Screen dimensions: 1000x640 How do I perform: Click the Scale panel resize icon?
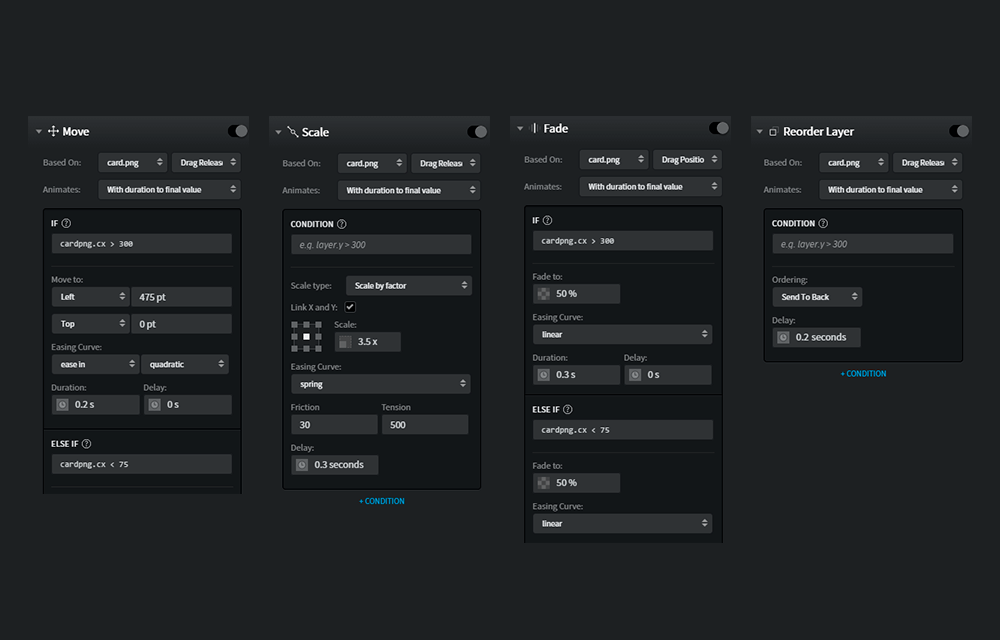pyautogui.click(x=293, y=132)
